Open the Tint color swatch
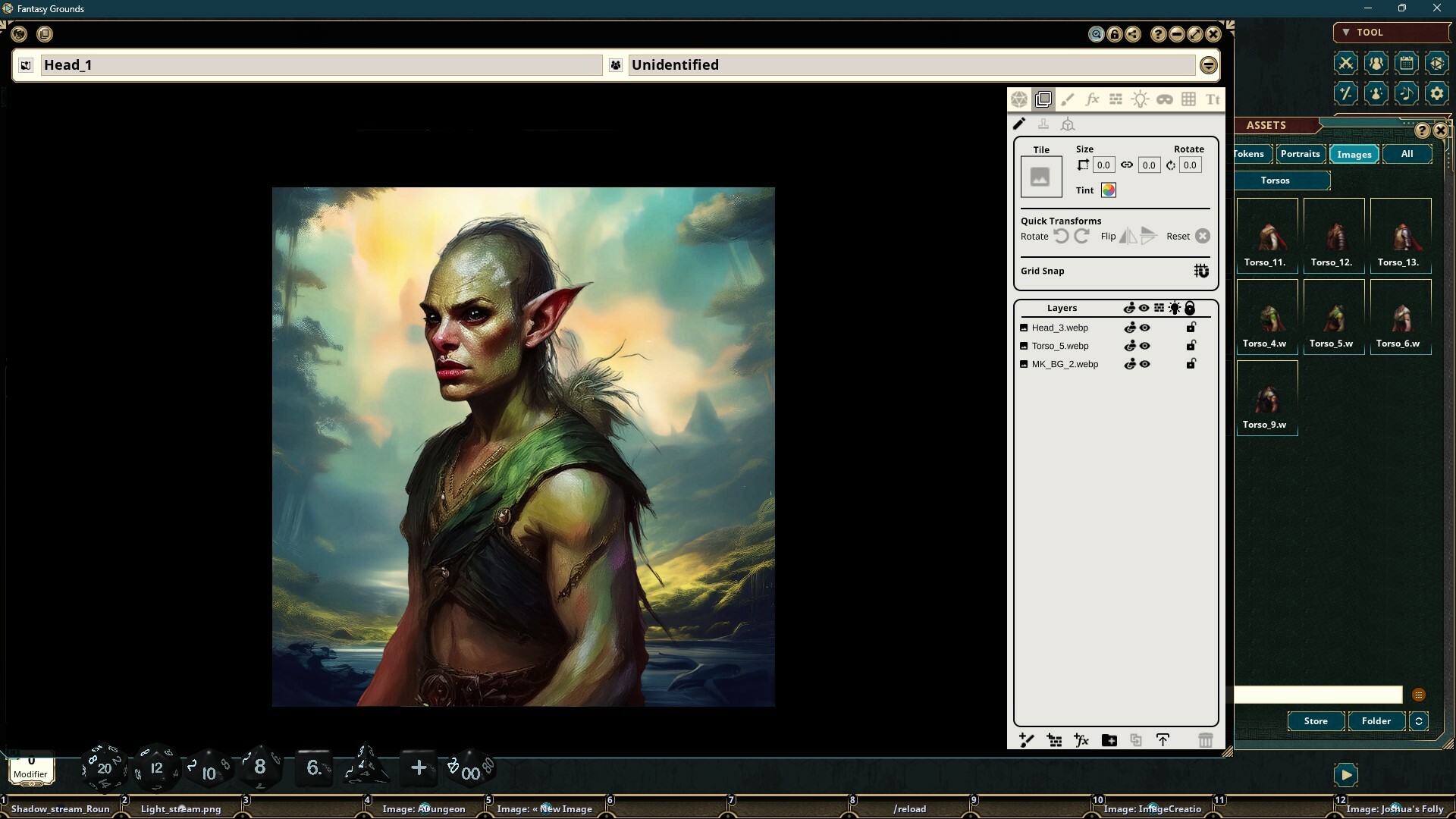This screenshot has height=819, width=1456. pos(1109,190)
